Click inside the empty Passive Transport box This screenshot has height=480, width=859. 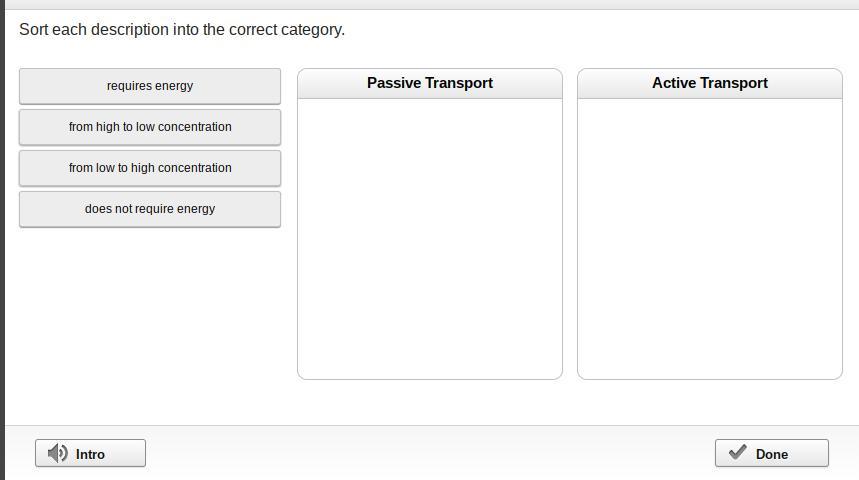point(430,230)
